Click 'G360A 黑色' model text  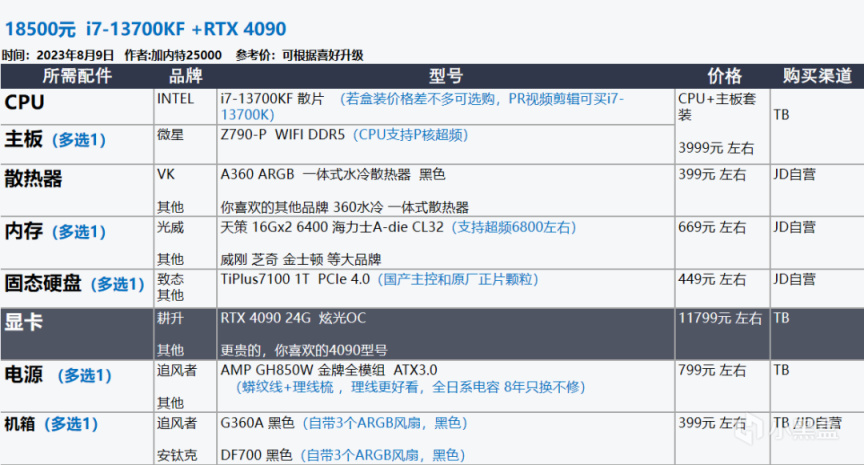pos(257,423)
